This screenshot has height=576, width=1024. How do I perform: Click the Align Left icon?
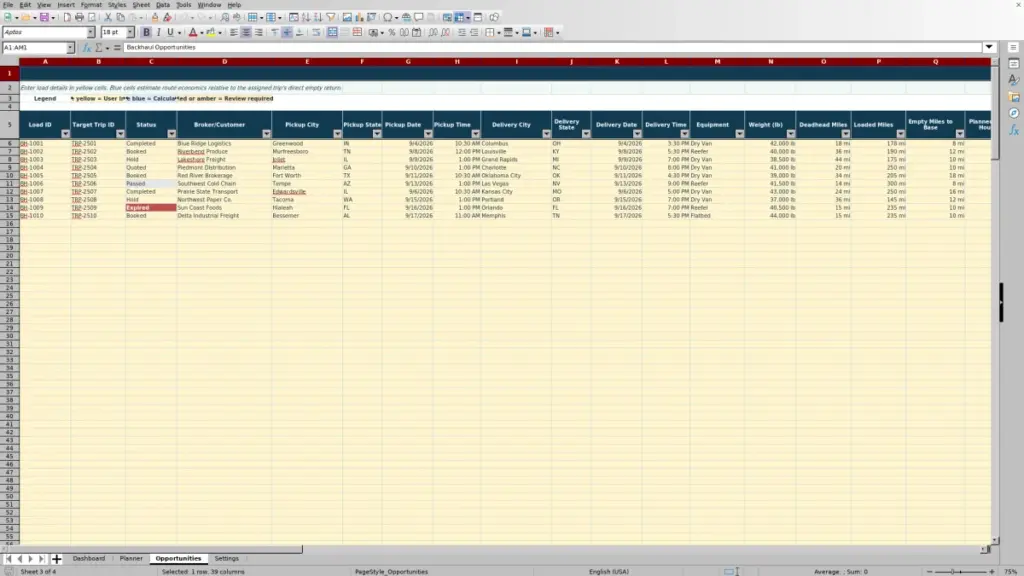234,33
